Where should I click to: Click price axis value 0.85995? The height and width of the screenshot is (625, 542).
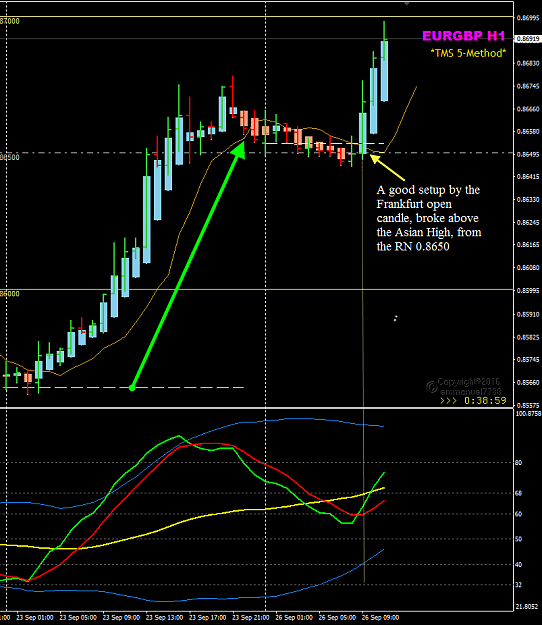pyautogui.click(x=528, y=291)
